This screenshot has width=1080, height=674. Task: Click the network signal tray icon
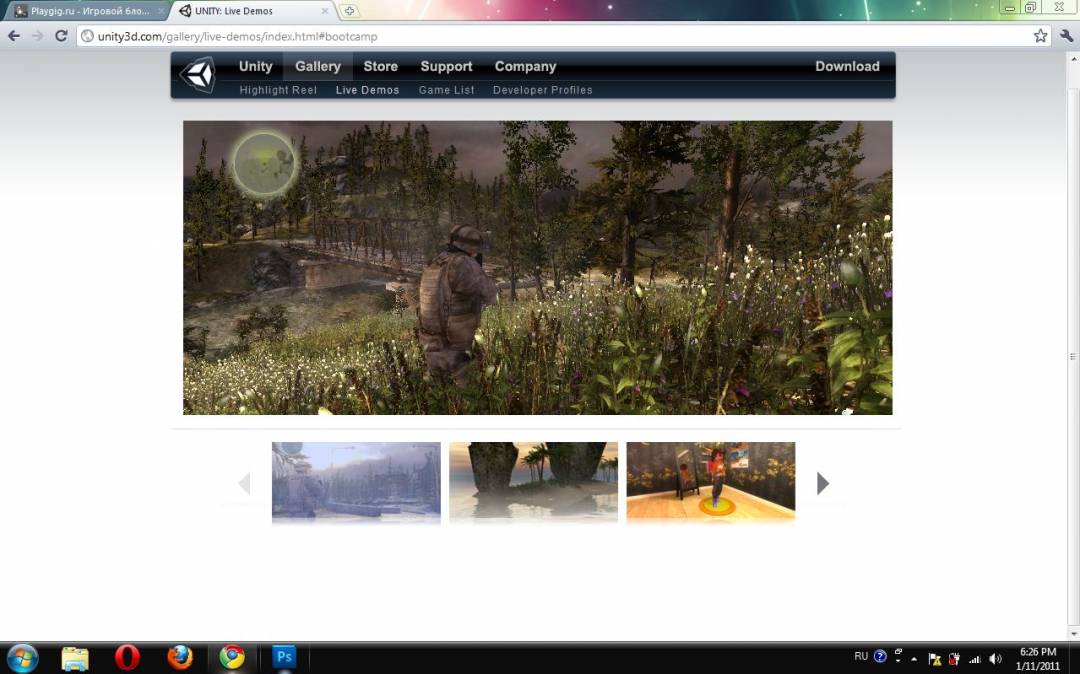pyautogui.click(x=975, y=659)
